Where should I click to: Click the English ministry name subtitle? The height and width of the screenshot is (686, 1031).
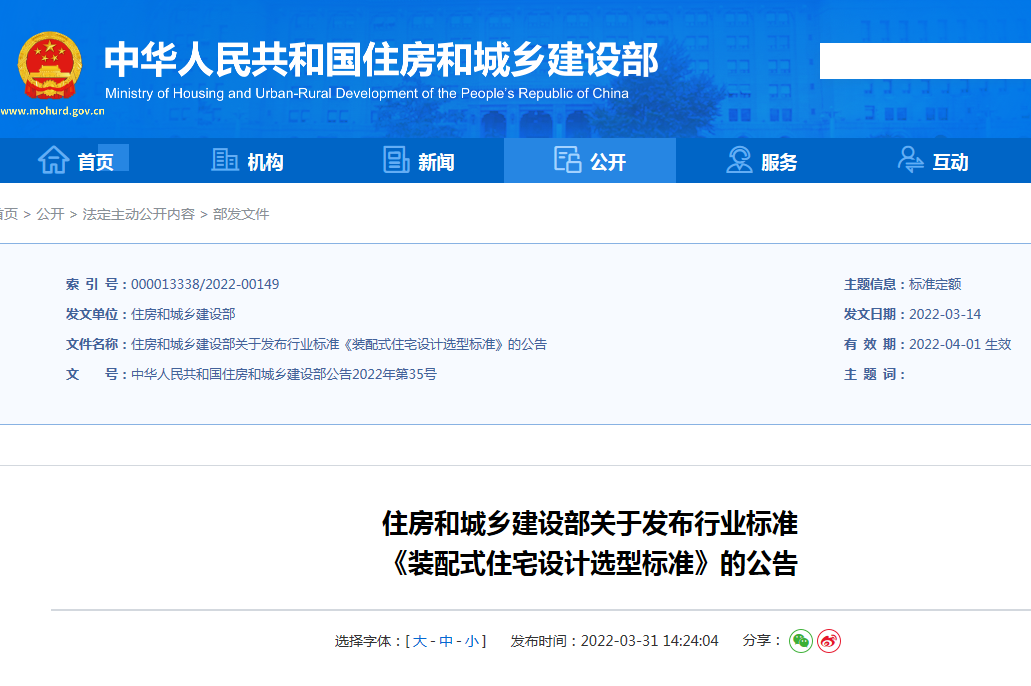(367, 93)
